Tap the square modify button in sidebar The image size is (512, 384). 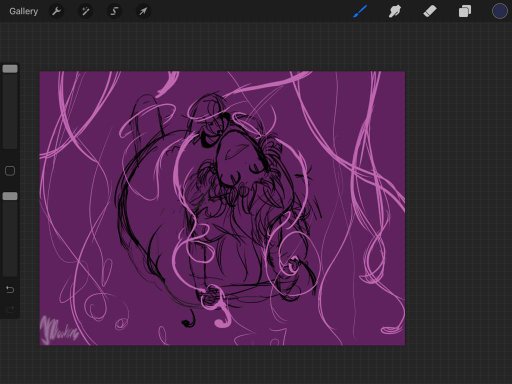tap(10, 171)
